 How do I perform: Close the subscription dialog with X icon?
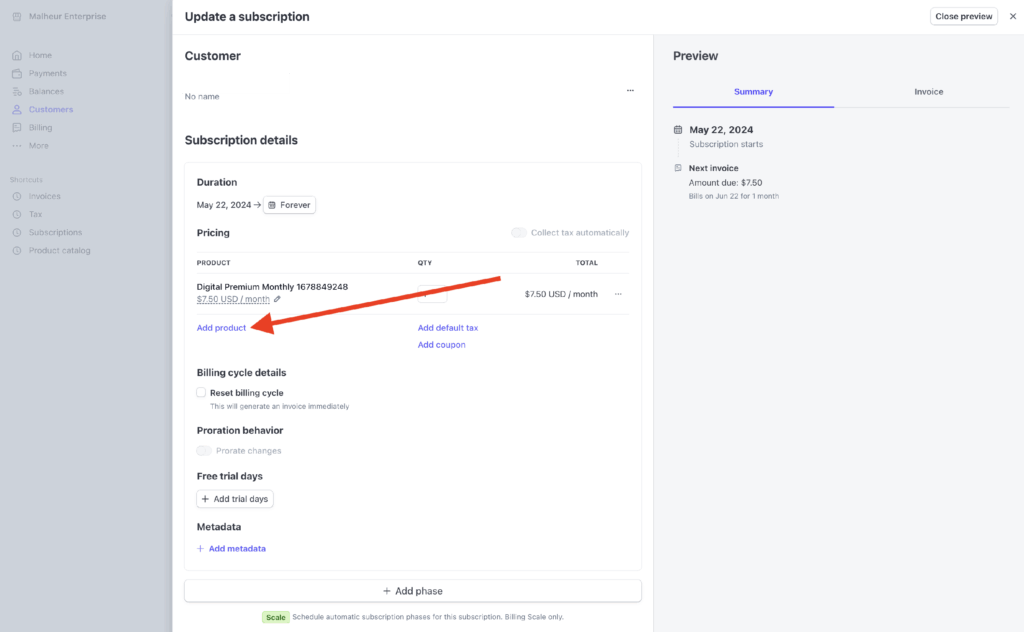click(x=1012, y=16)
